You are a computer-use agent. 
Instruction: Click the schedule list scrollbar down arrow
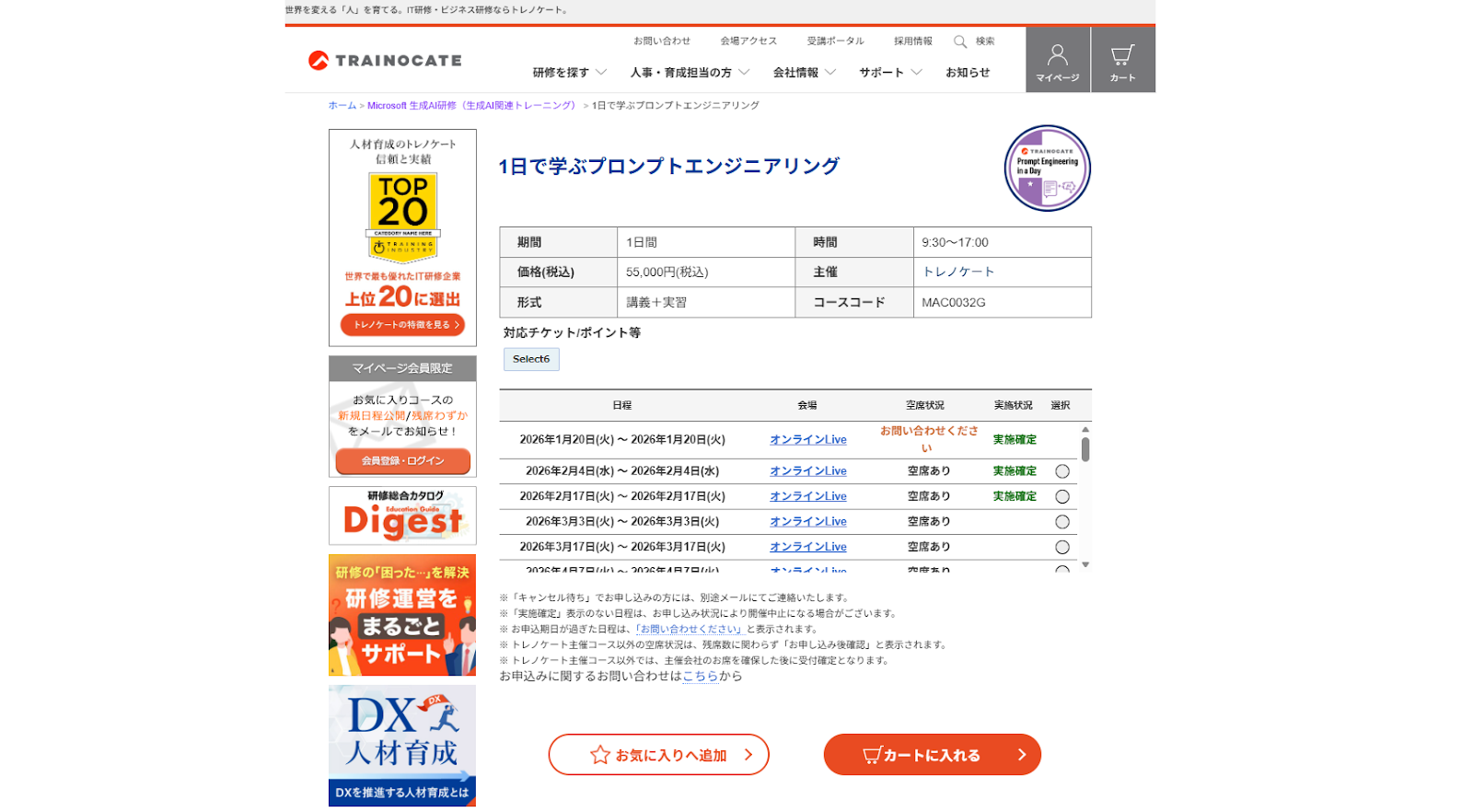click(1085, 564)
